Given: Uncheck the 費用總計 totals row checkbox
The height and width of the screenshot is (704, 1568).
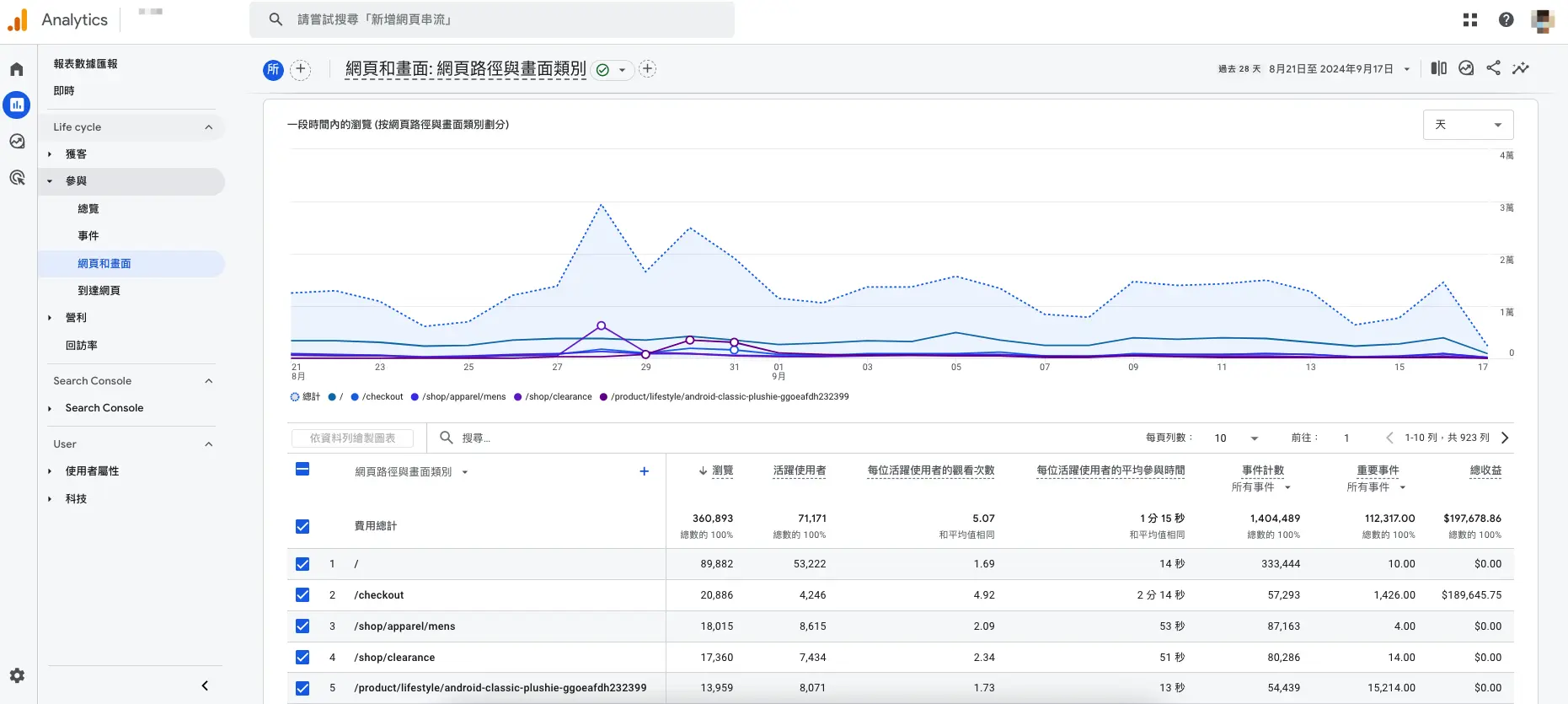Looking at the screenshot, I should pos(302,526).
